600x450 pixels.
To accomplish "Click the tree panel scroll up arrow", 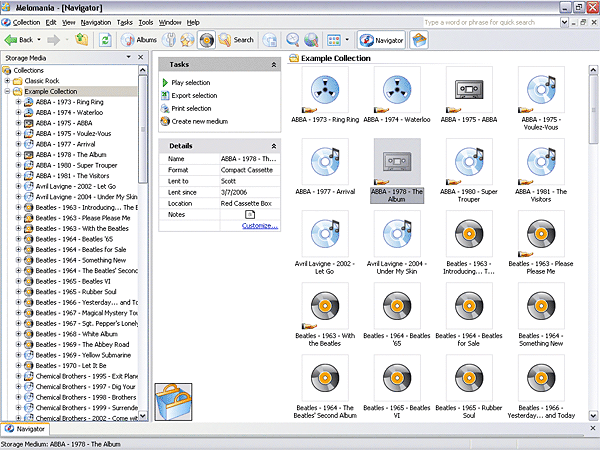I will click(x=142, y=70).
